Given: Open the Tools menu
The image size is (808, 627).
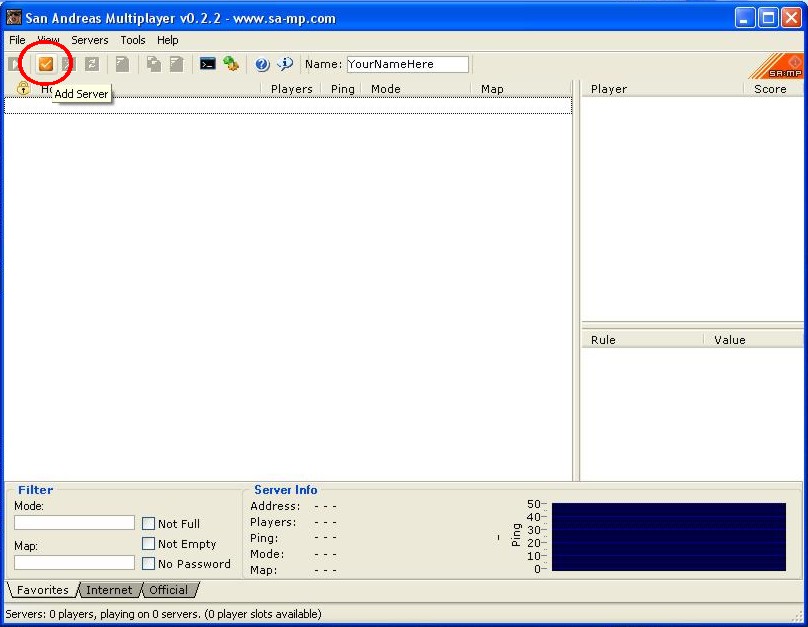Looking at the screenshot, I should [133, 40].
